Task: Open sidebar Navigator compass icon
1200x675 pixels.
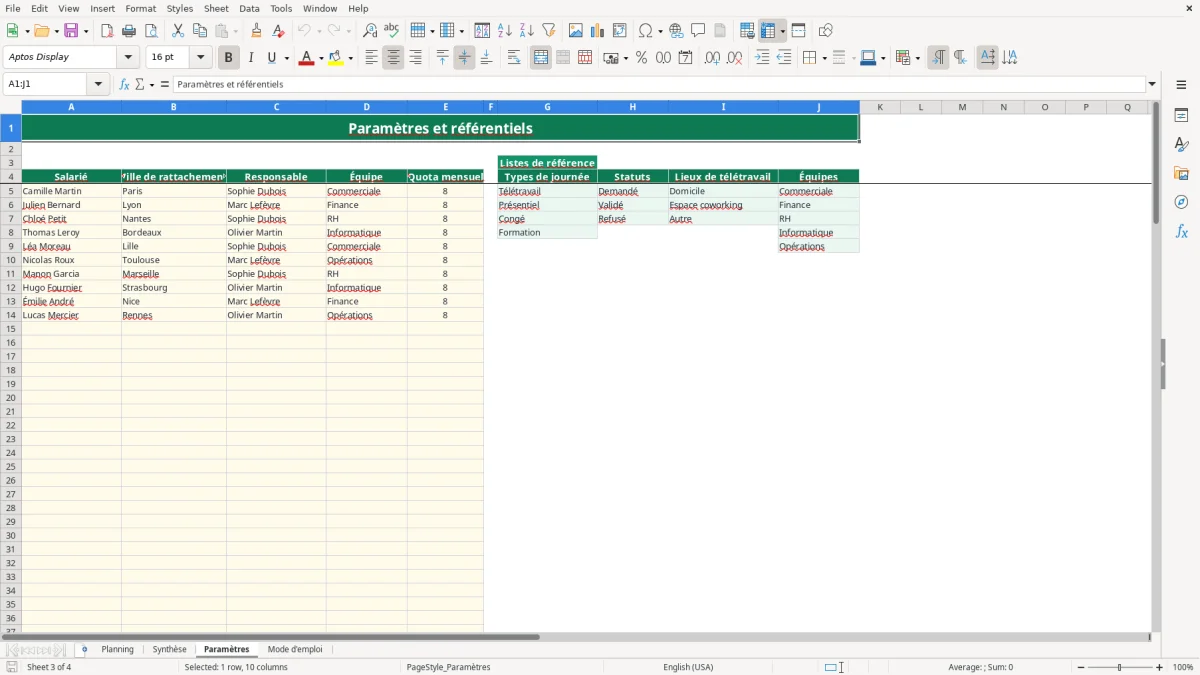Action: 1181,202
